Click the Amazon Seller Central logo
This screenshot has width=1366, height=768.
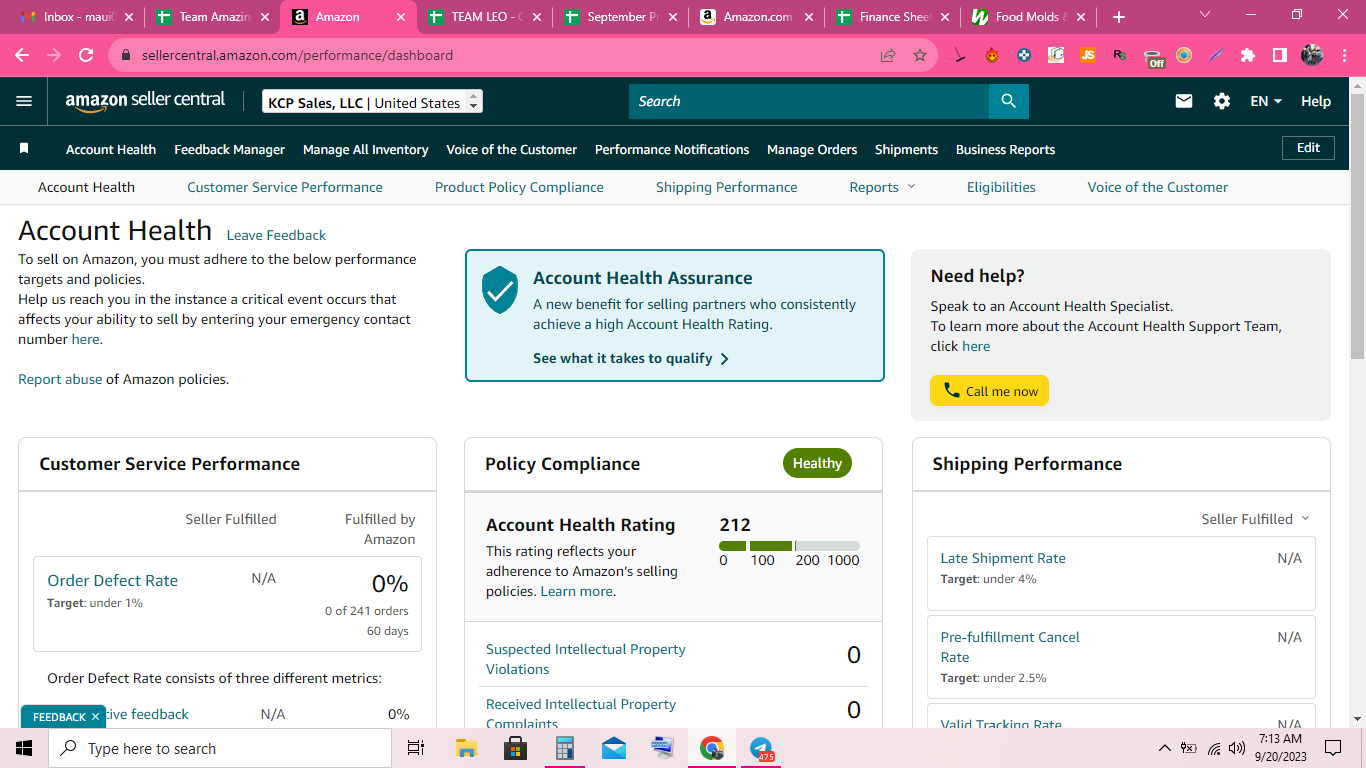pyautogui.click(x=145, y=101)
